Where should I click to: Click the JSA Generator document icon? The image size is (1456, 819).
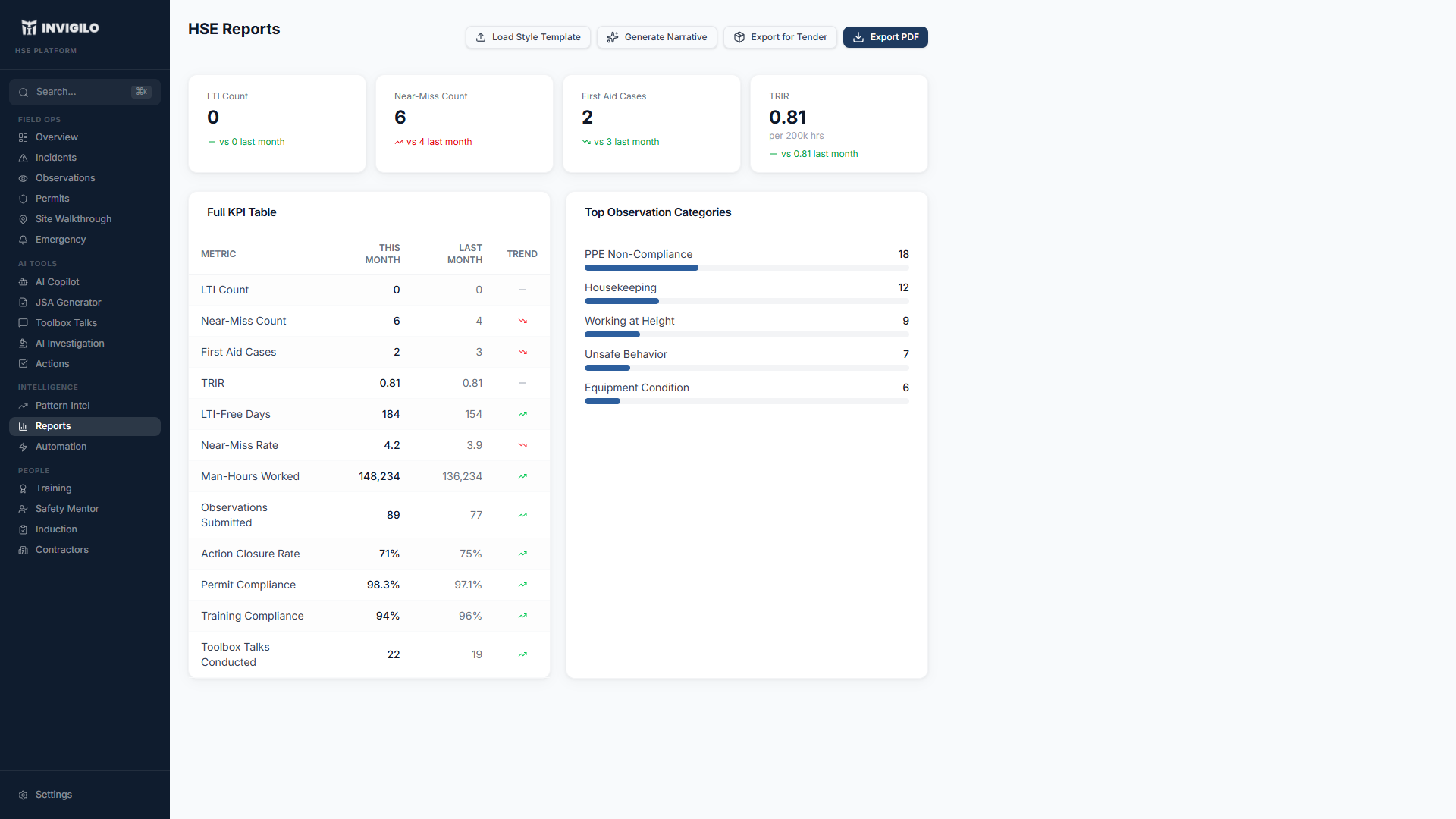[23, 303]
